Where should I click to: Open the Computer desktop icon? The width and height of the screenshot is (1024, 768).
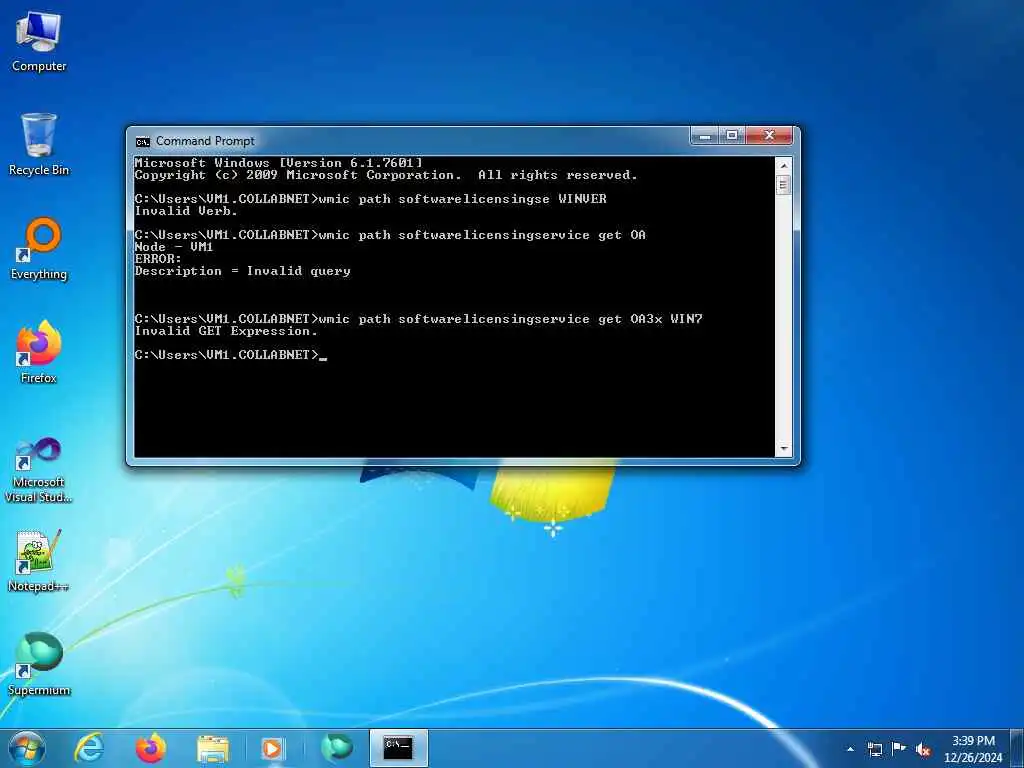[39, 40]
